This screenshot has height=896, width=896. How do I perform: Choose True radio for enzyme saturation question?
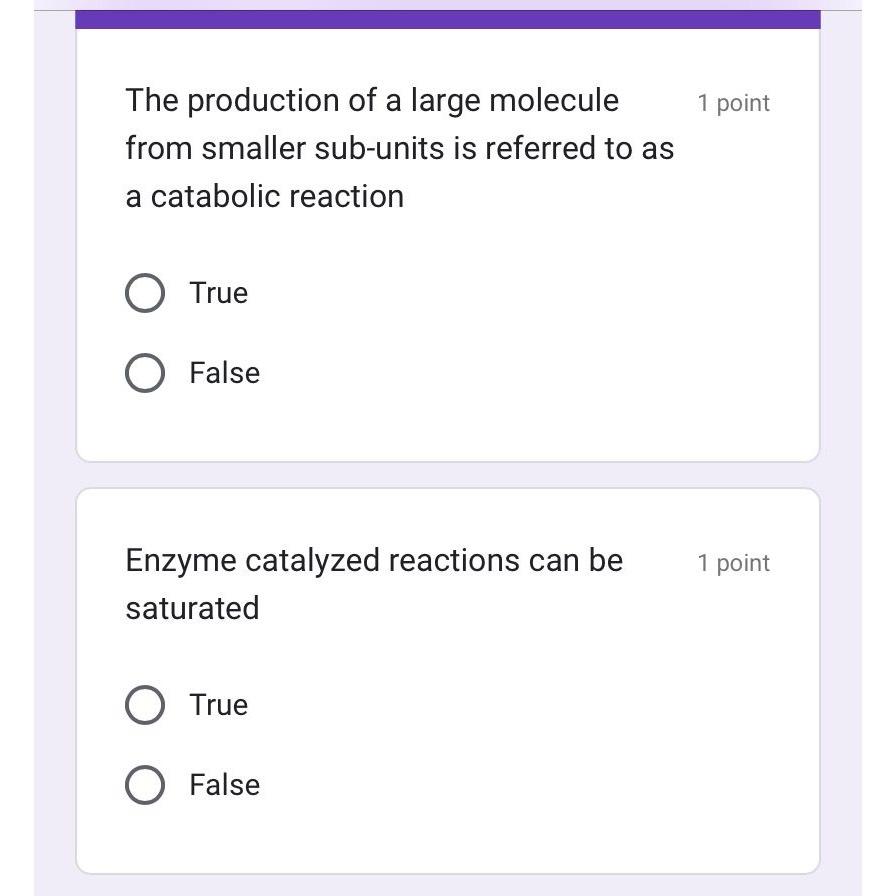pos(145,705)
